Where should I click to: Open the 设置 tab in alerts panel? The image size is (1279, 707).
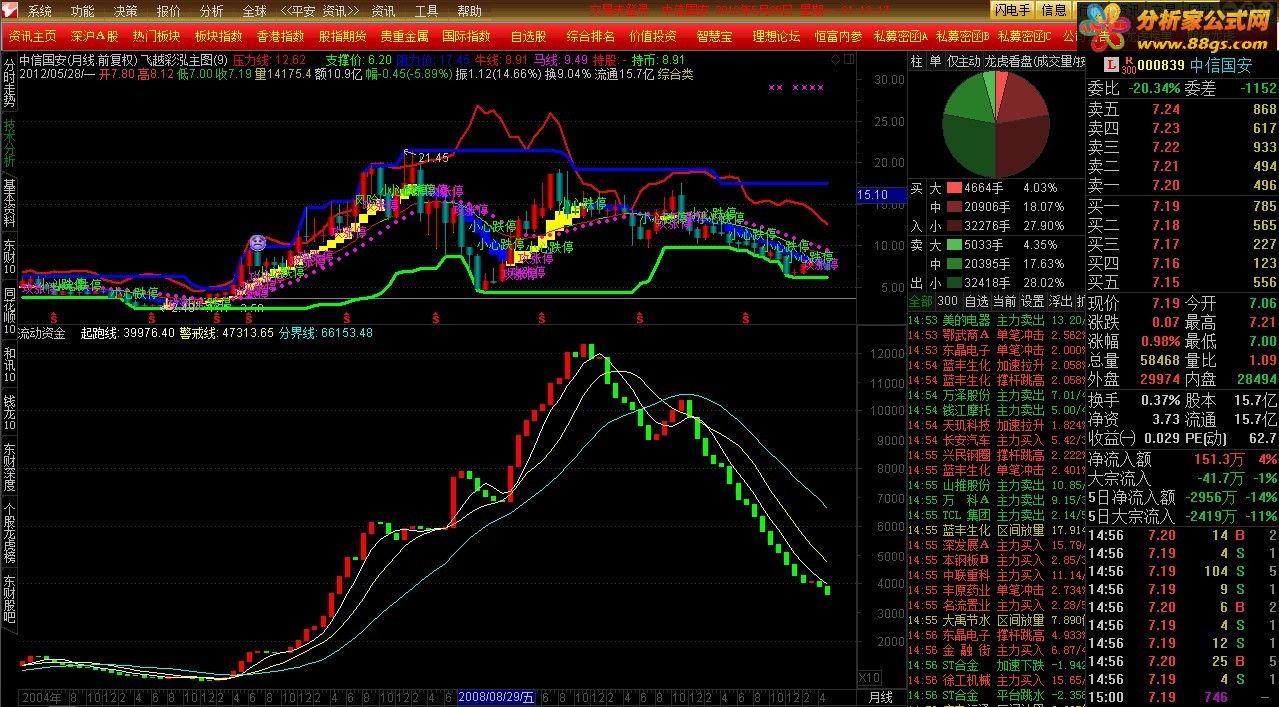coord(1032,301)
